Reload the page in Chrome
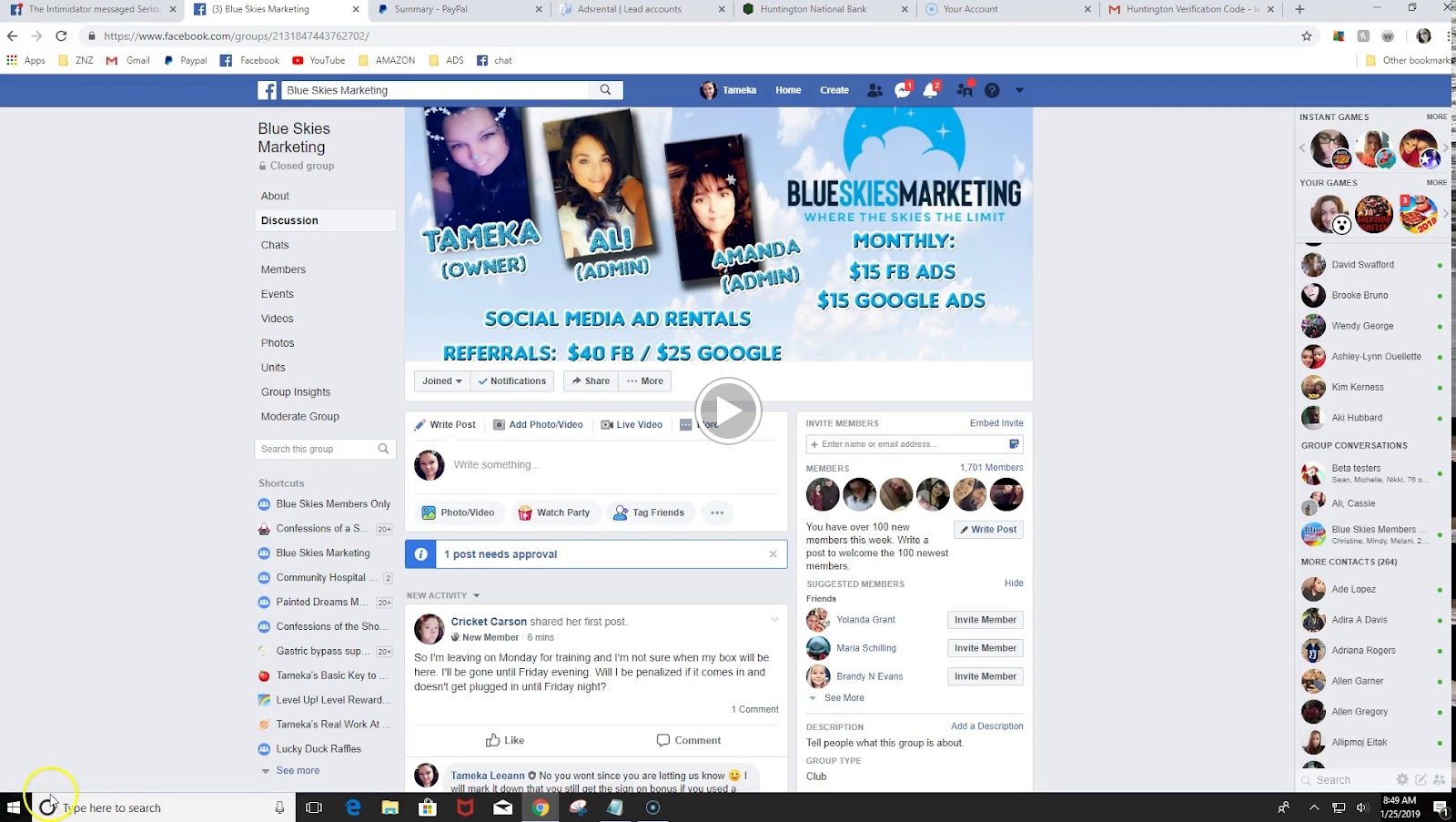The height and width of the screenshot is (822, 1456). pyautogui.click(x=61, y=36)
